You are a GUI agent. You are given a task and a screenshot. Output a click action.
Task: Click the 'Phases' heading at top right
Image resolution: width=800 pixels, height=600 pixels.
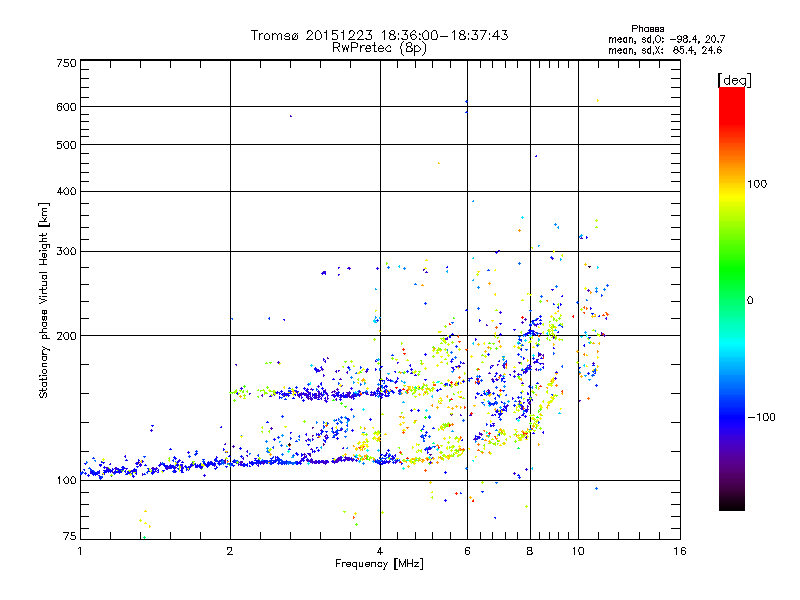point(647,29)
